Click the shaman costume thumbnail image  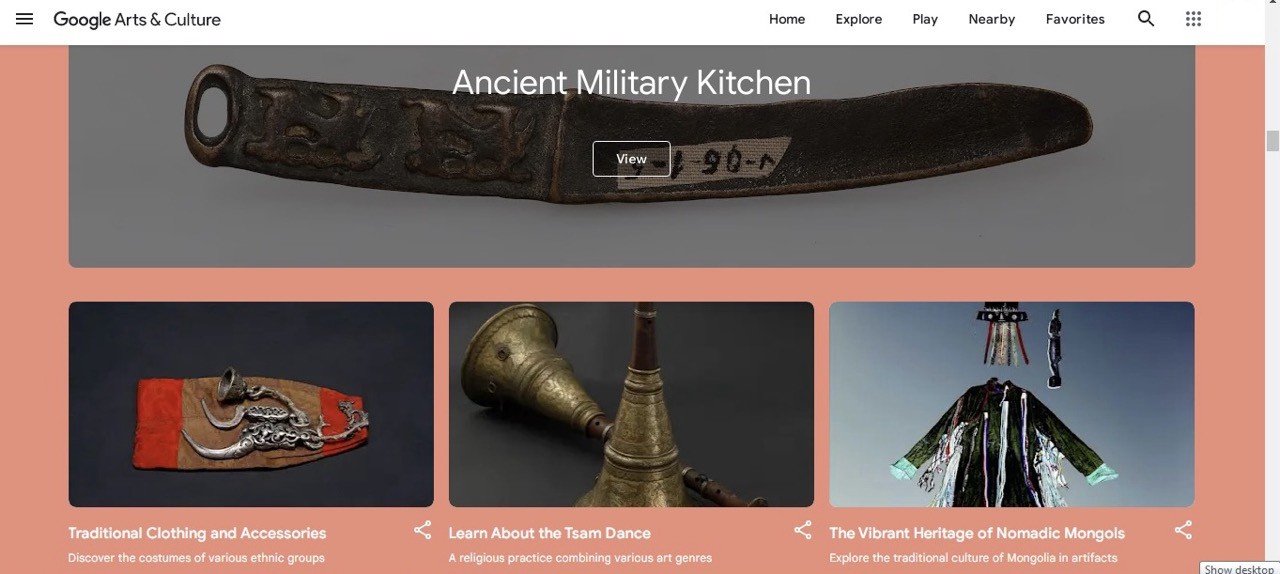[x=1012, y=404]
